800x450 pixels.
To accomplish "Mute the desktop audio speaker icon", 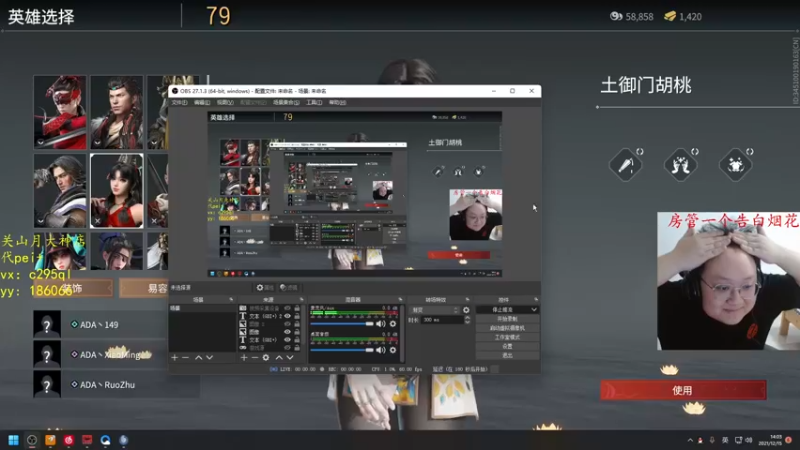I will pyautogui.click(x=381, y=350).
